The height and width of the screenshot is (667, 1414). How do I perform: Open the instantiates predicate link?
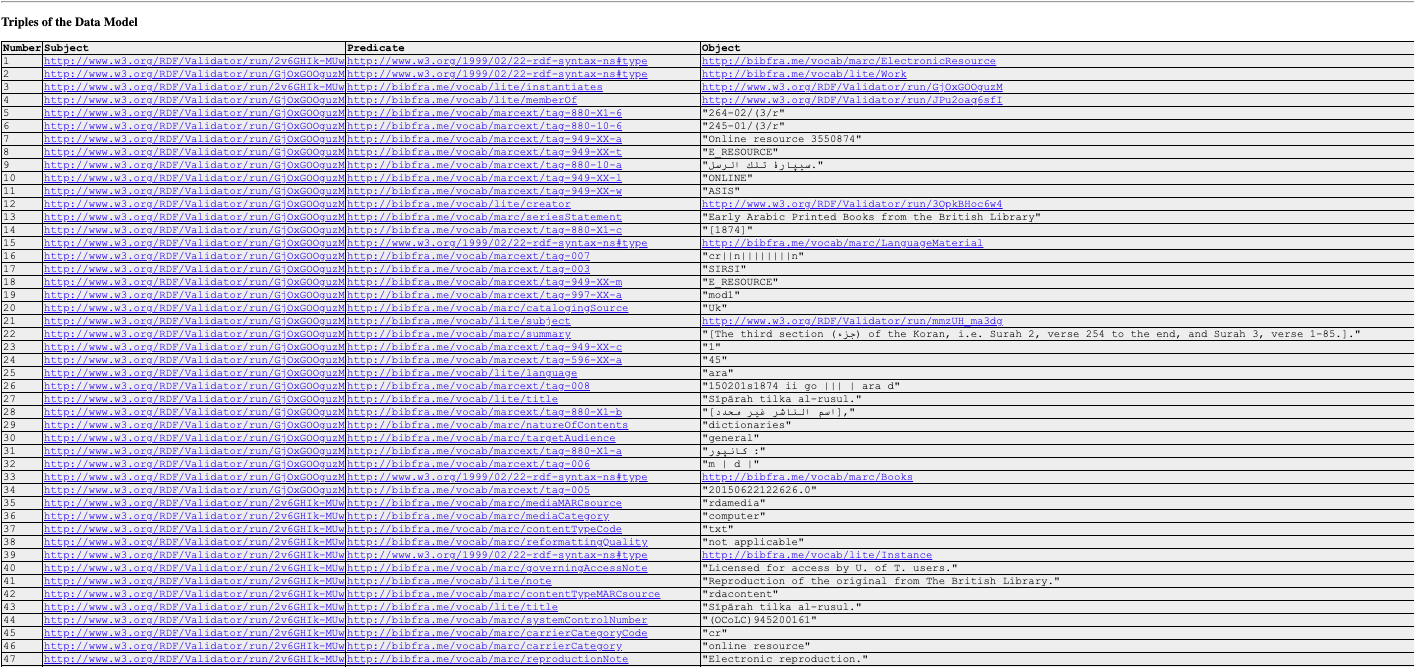coord(474,87)
